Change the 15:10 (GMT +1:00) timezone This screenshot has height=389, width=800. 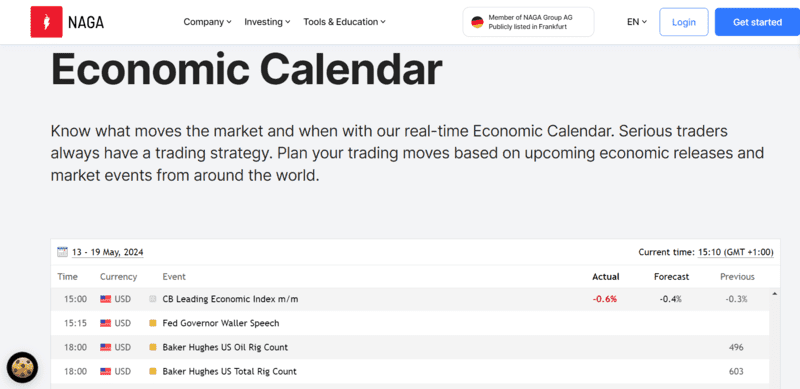[735, 252]
